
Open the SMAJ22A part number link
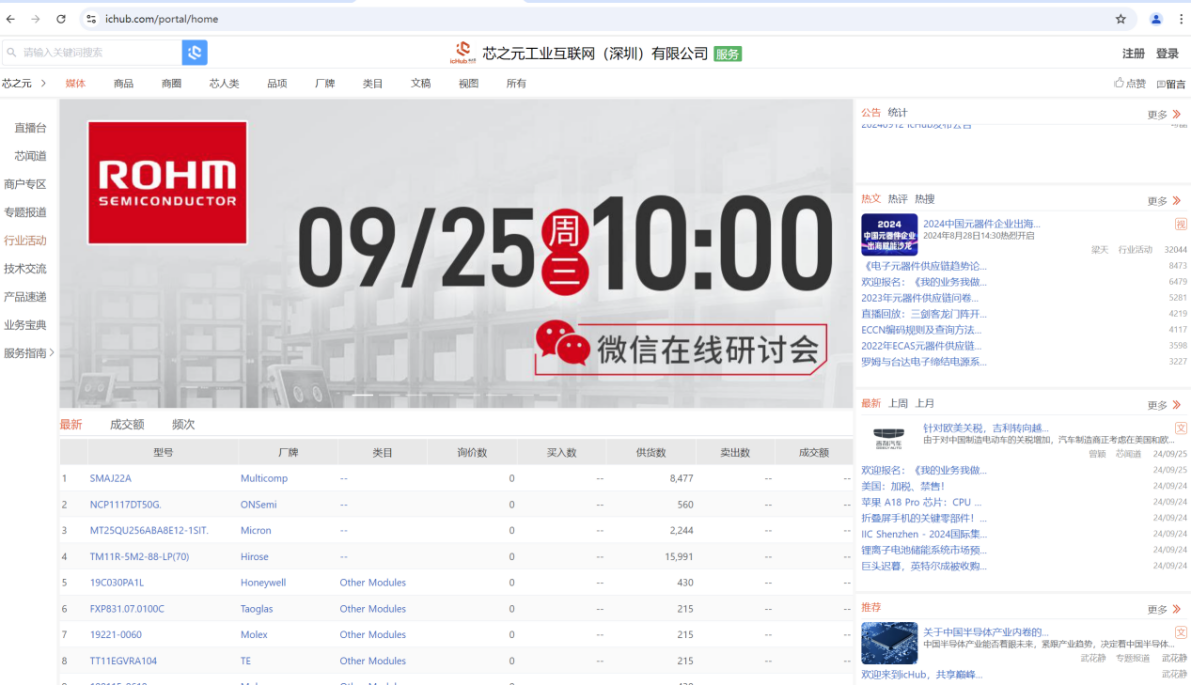[x=110, y=478]
